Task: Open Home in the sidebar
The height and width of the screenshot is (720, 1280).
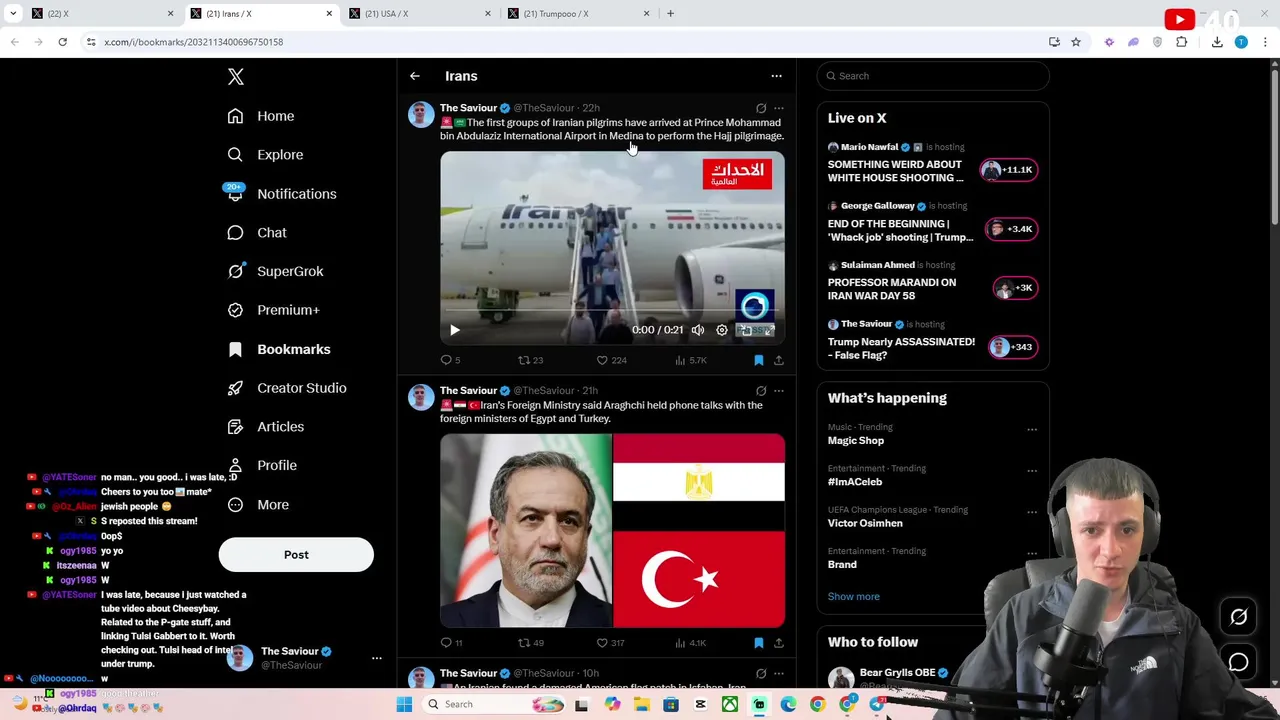Action: point(262,116)
